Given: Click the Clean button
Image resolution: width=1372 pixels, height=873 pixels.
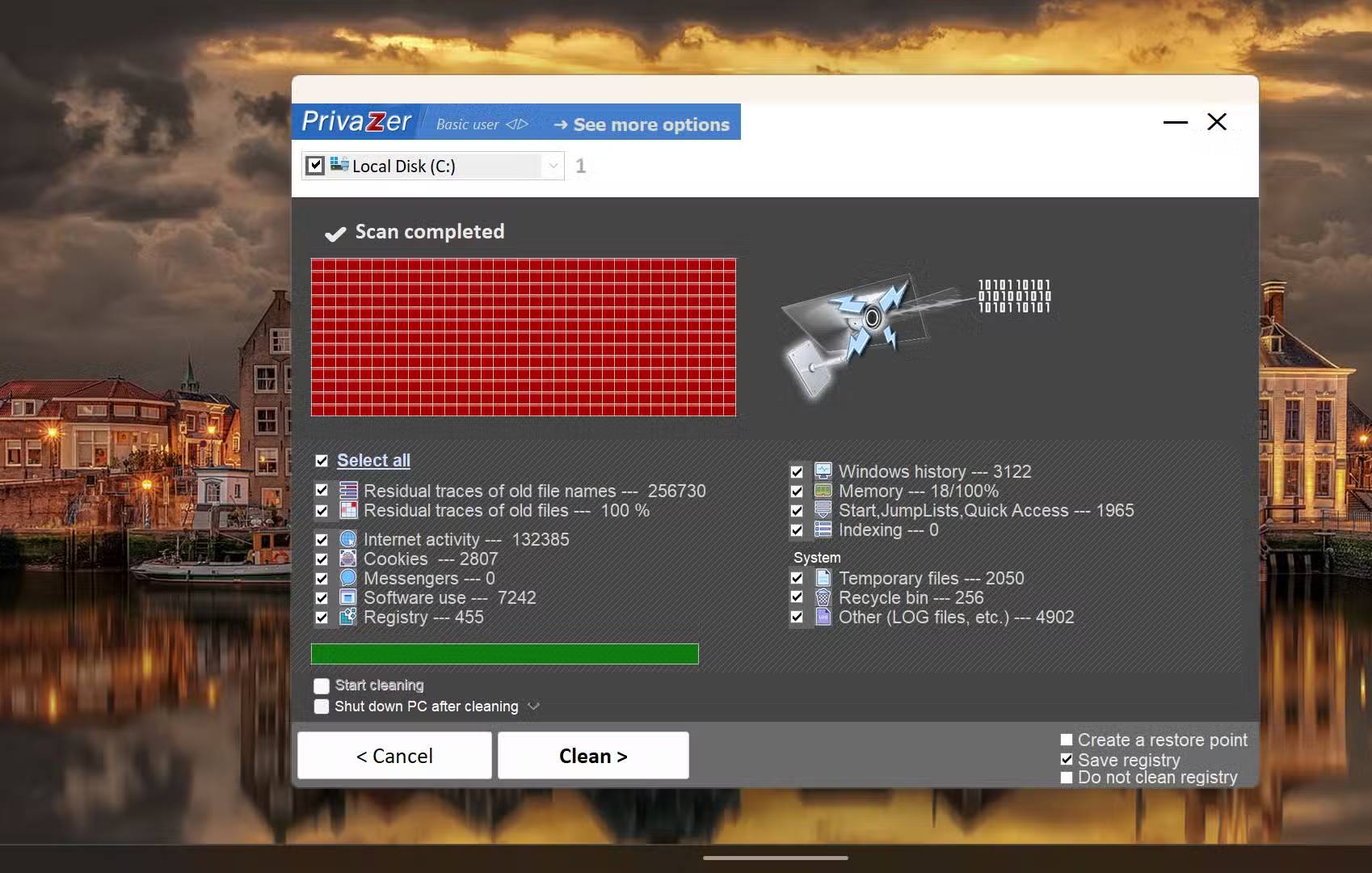Looking at the screenshot, I should pyautogui.click(x=593, y=756).
